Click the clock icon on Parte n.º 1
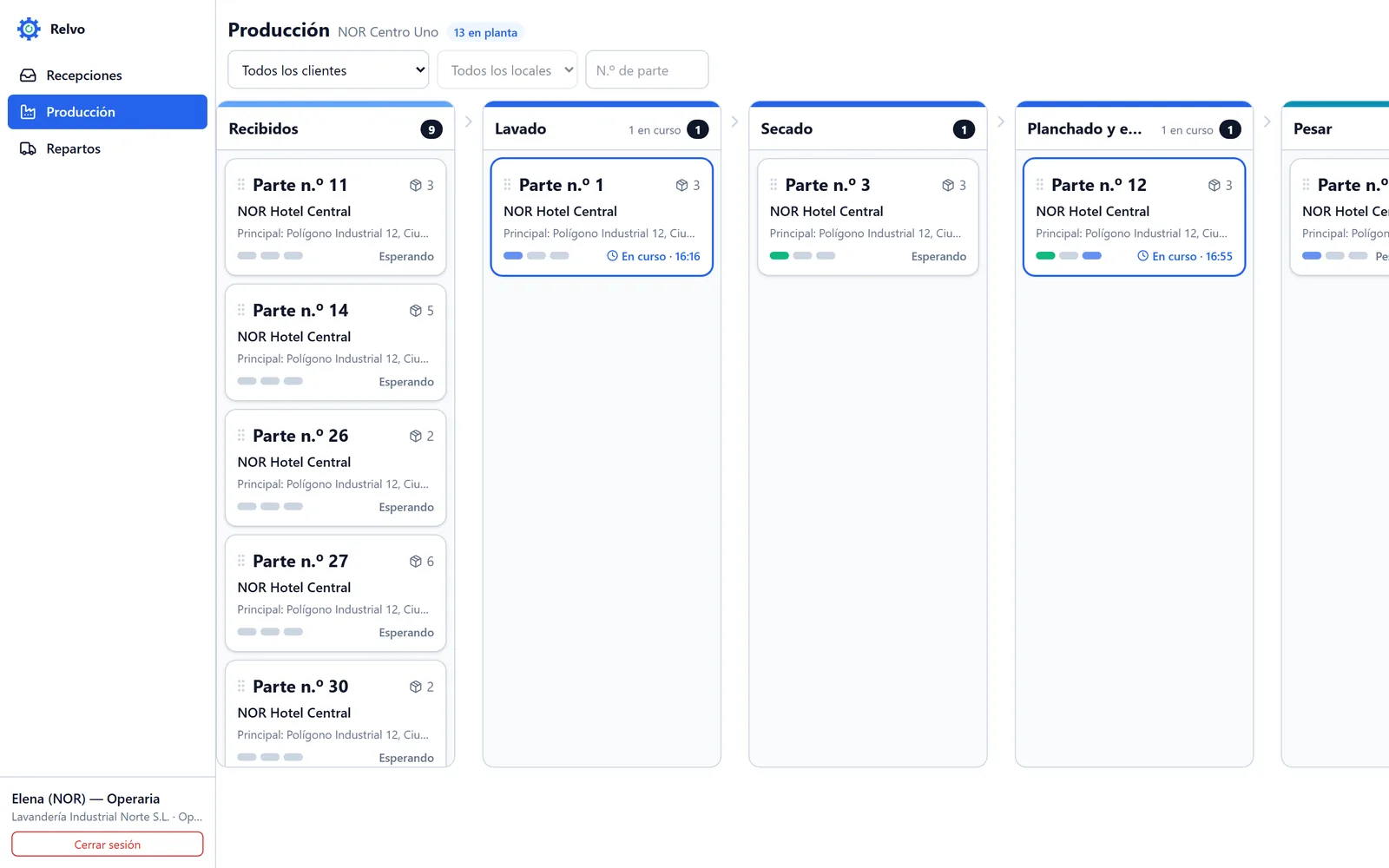The image size is (1389, 868). coord(612,256)
